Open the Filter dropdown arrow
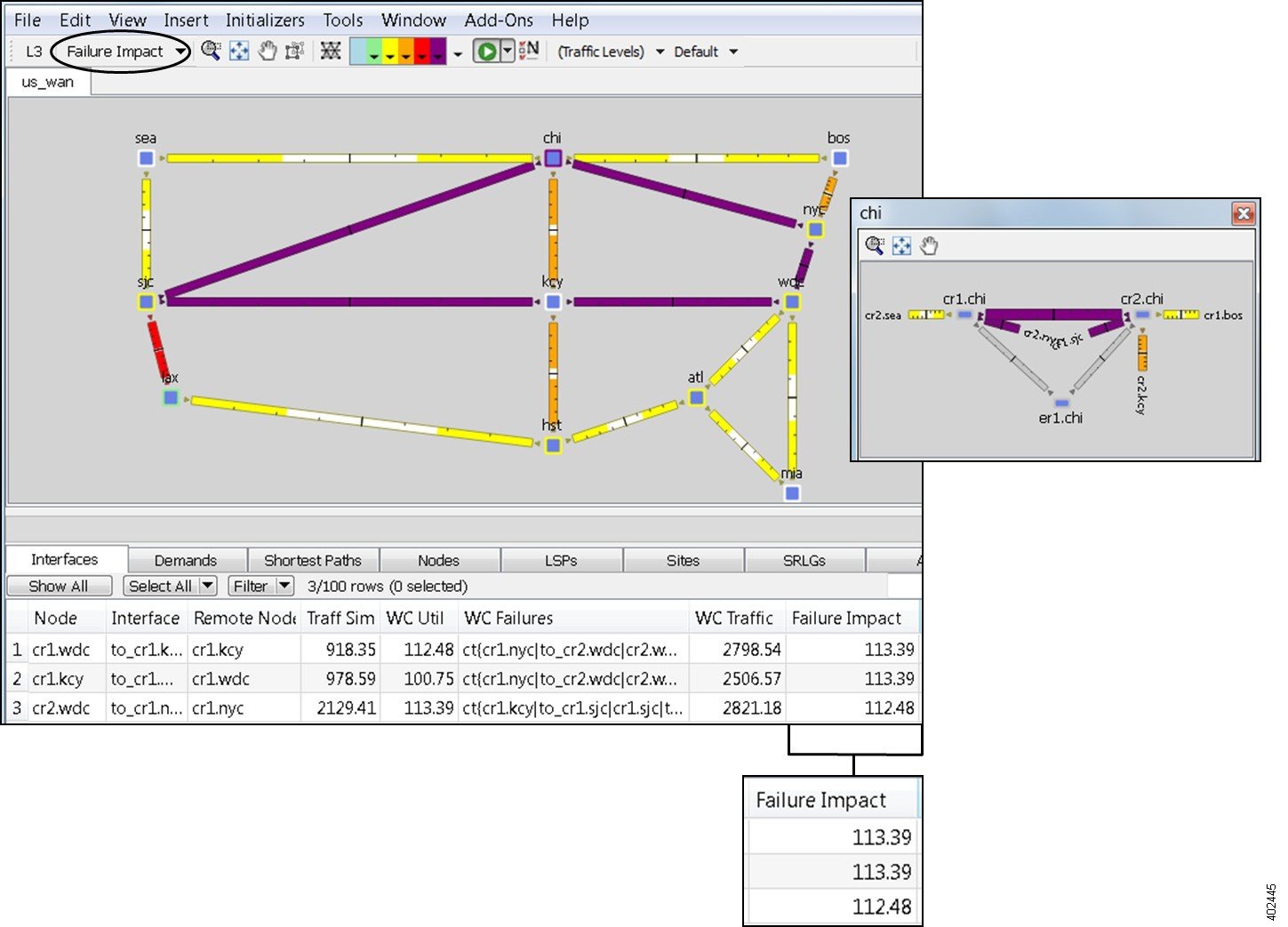Image resolution: width=1288 pixels, height=927 pixels. point(284,586)
